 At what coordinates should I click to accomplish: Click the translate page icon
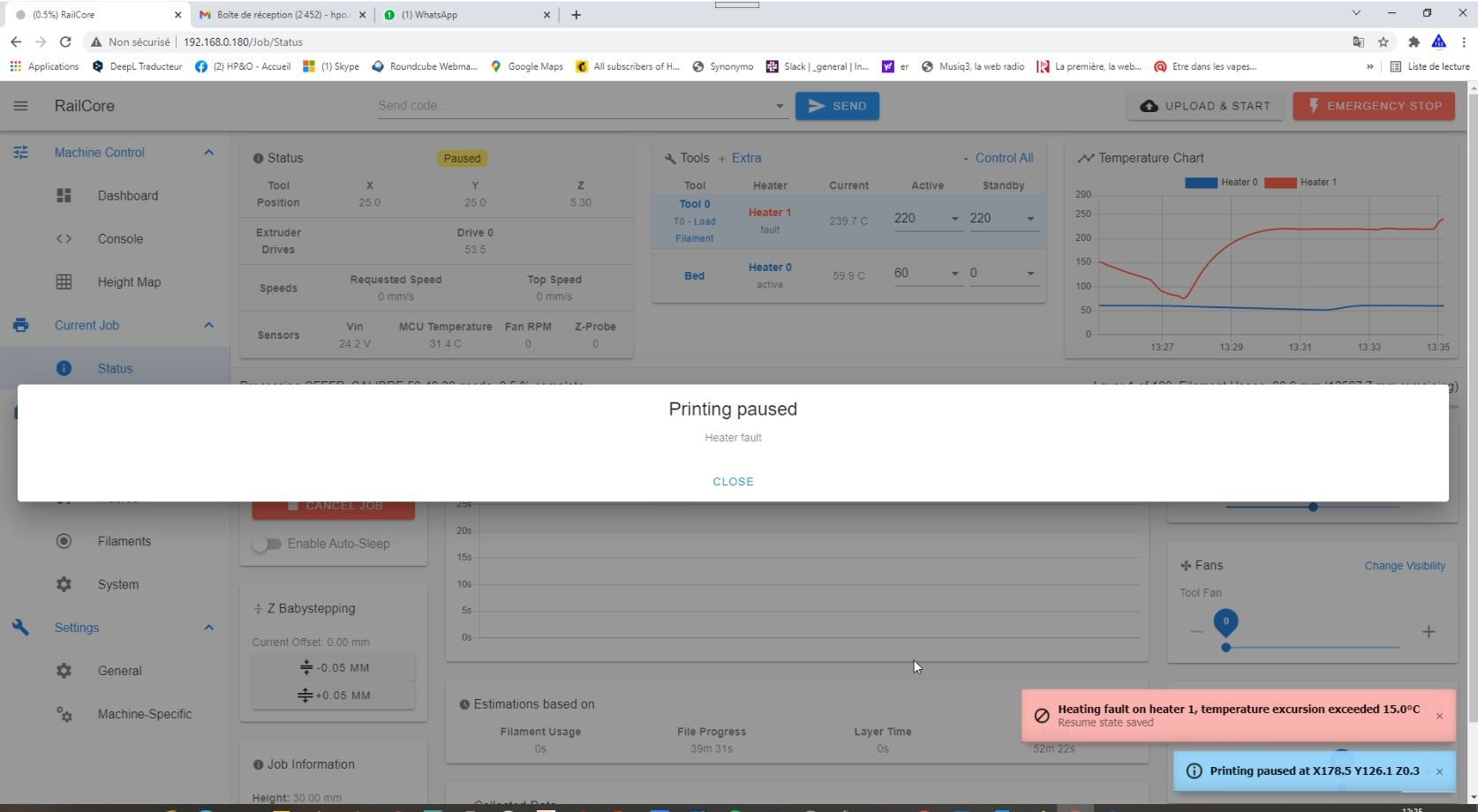click(x=1358, y=41)
